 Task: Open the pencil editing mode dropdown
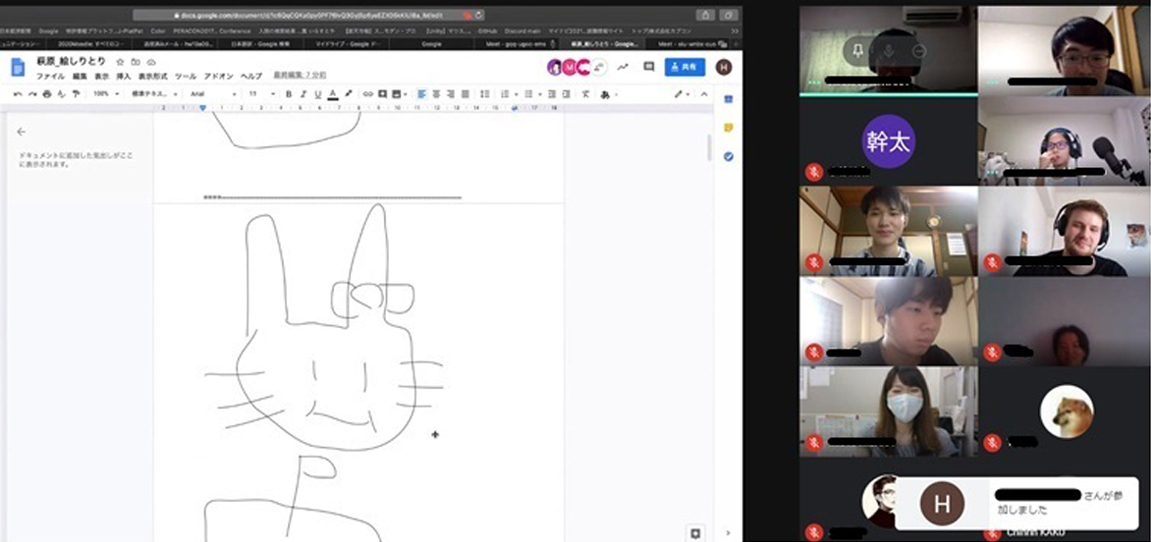683,94
